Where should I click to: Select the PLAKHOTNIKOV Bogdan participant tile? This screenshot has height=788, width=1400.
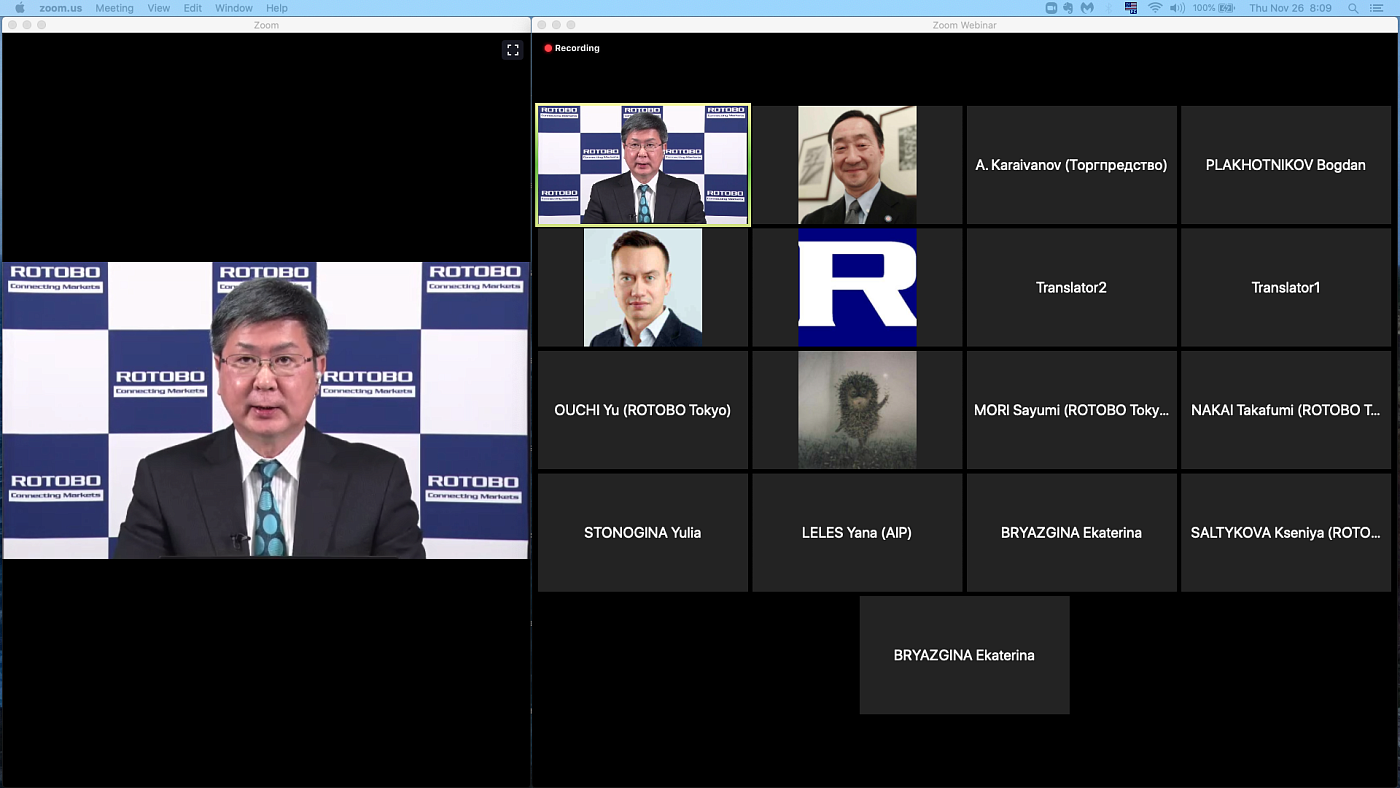pos(1286,165)
